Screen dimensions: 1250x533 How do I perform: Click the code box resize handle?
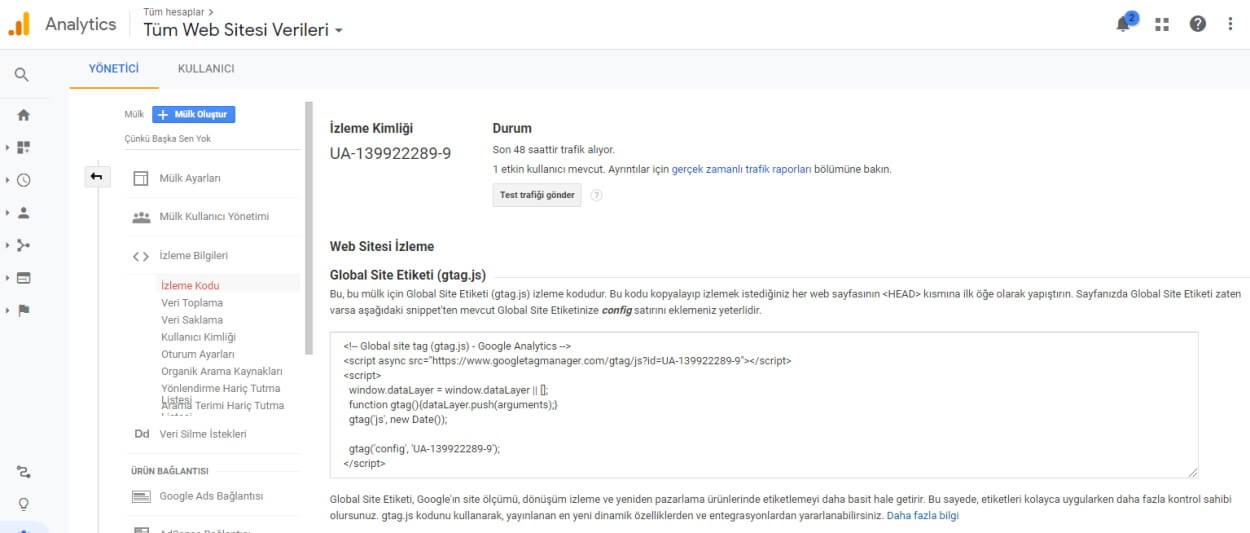tap(1192, 471)
